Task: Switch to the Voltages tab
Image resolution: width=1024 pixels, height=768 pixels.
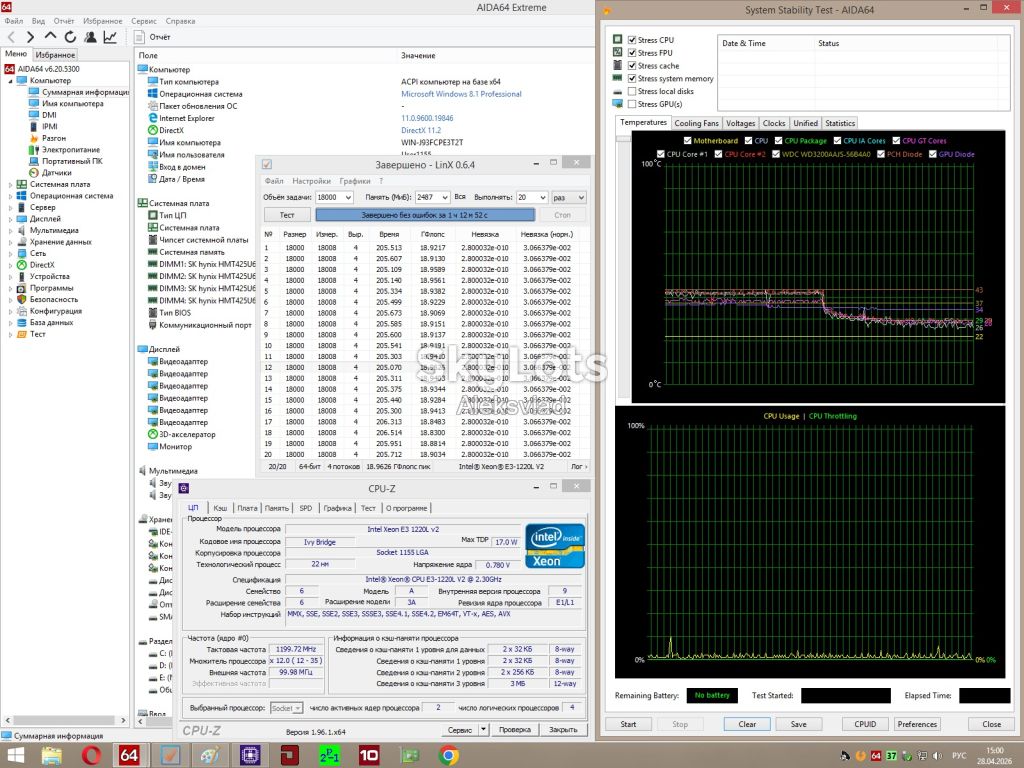Action: pos(740,123)
